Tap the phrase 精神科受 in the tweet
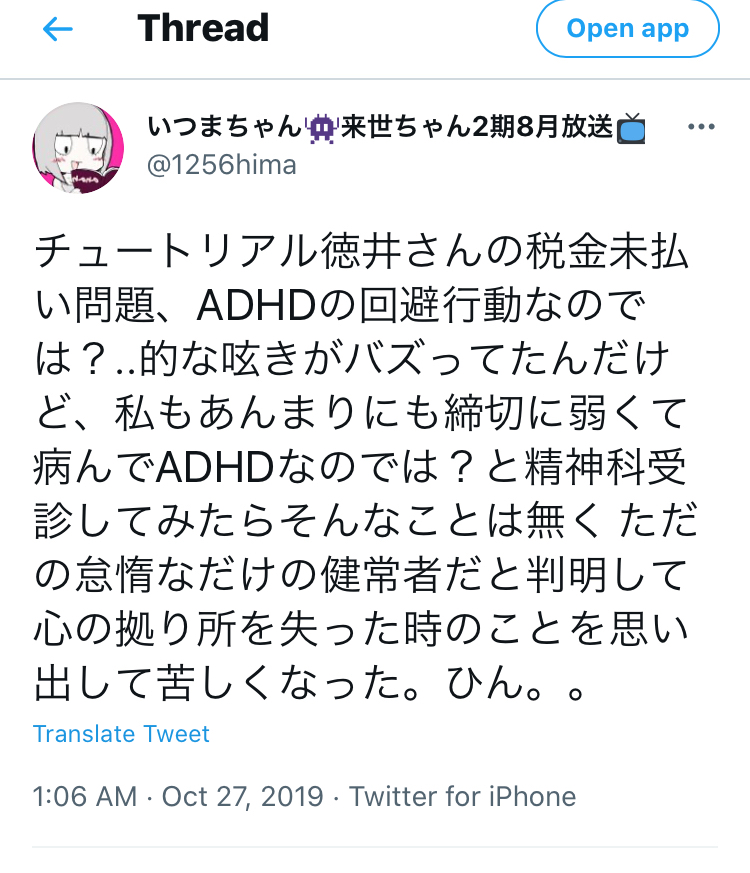 [605, 467]
